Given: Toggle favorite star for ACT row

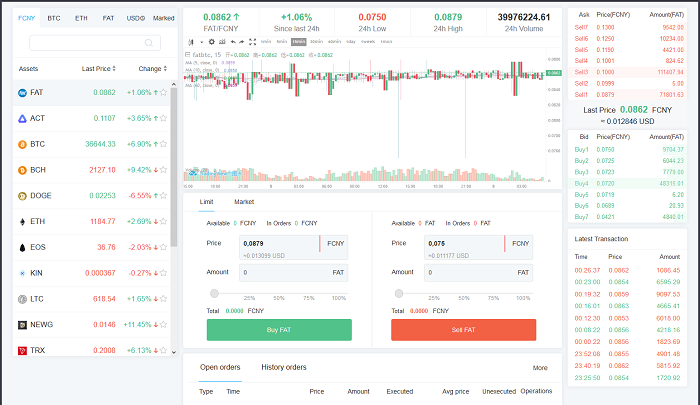Looking at the screenshot, I should point(164,119).
